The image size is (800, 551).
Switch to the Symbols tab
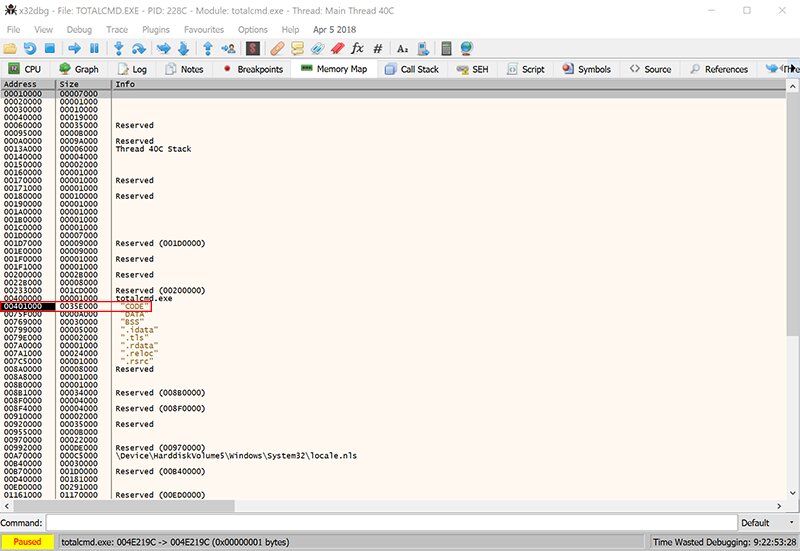[x=587, y=69]
